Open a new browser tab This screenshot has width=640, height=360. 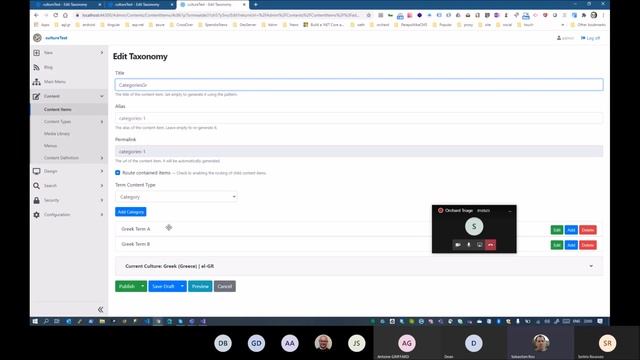coord(256,4)
